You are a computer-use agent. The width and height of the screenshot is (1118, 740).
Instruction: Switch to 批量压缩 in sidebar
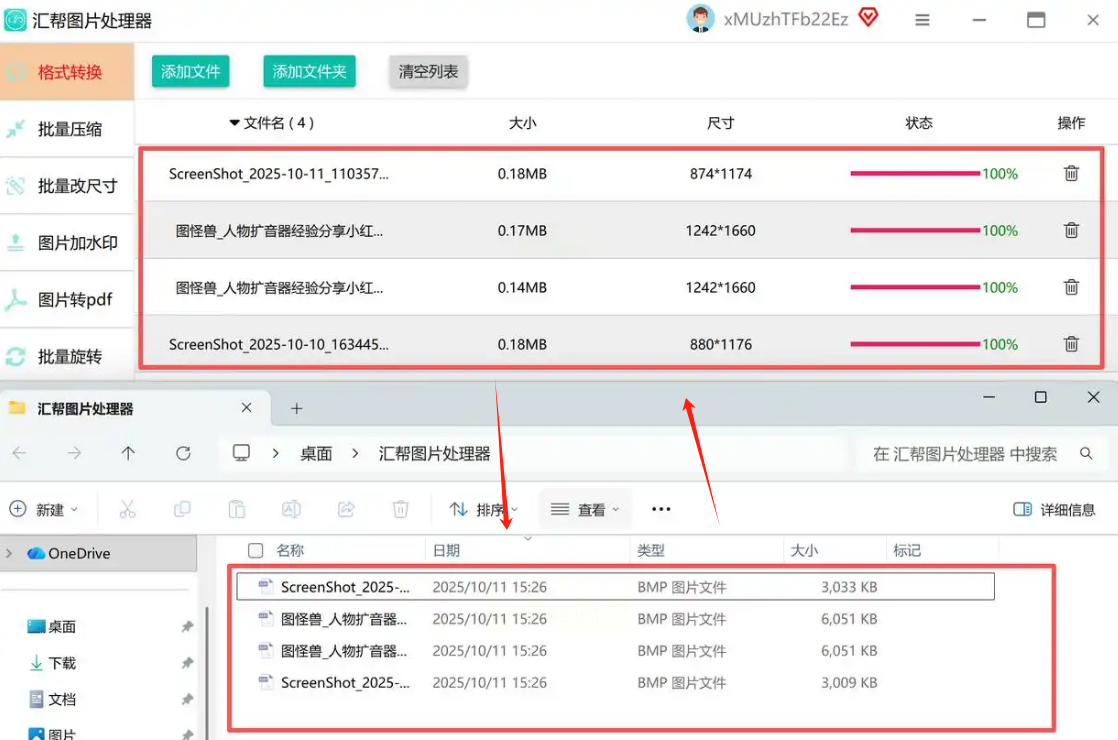click(x=67, y=129)
